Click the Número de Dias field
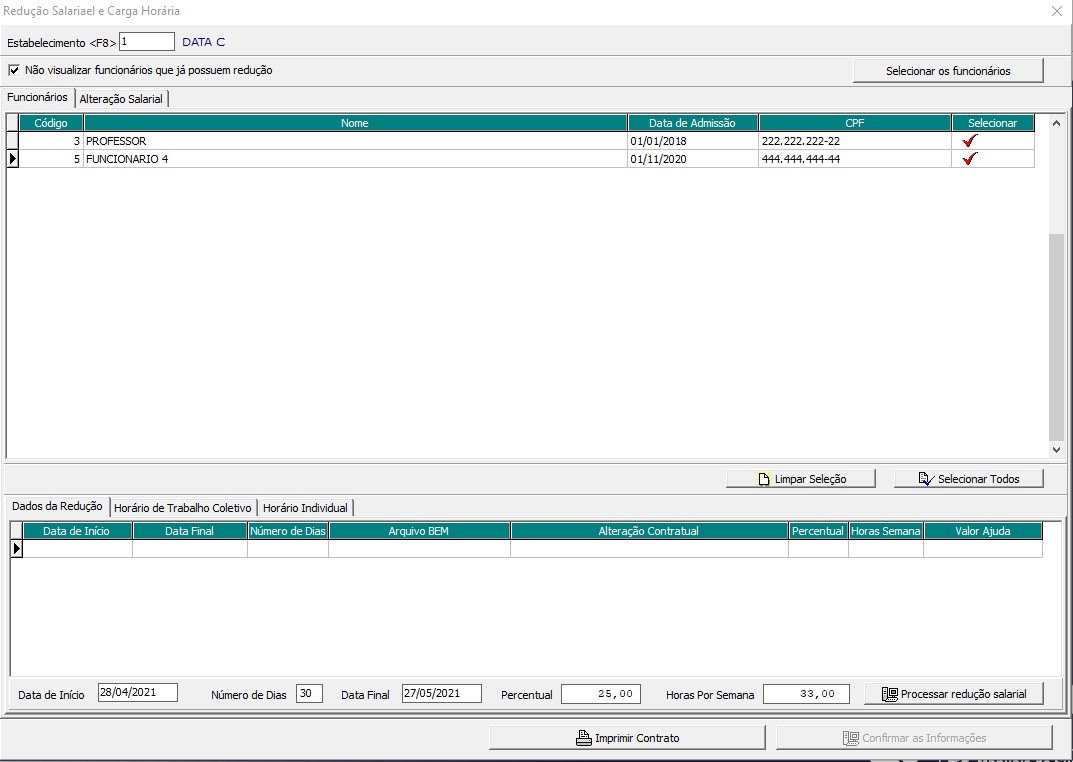Viewport: 1073px width, 762px height. 309,693
